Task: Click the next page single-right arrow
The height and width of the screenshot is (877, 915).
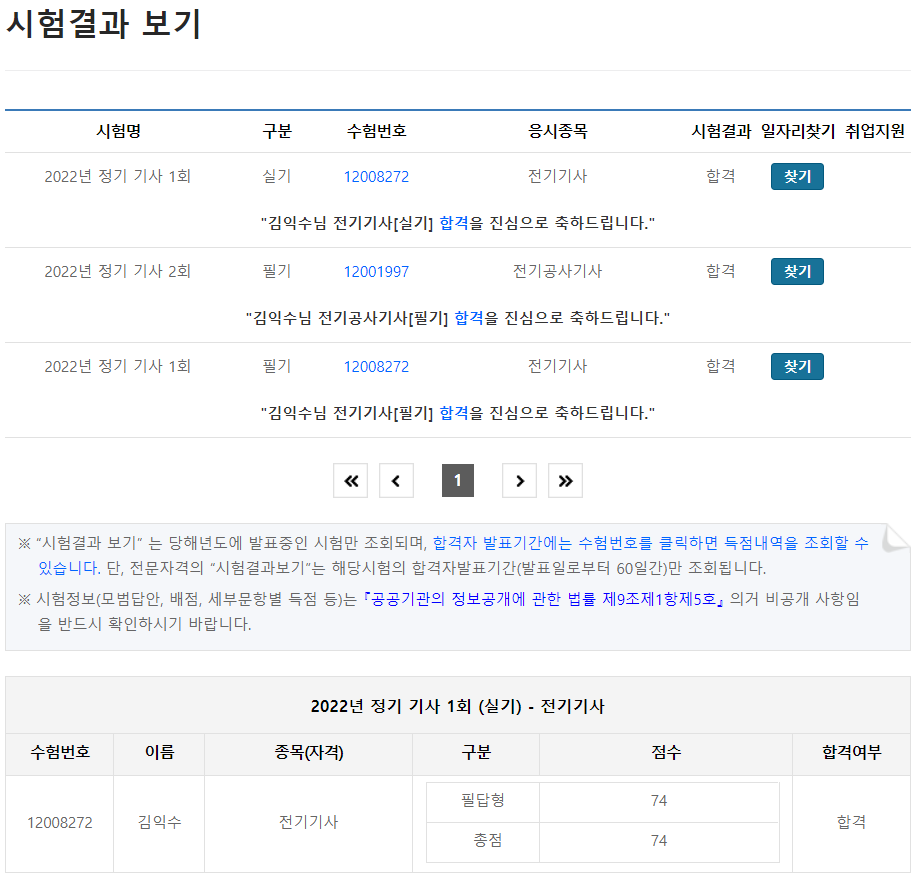Action: pos(519,481)
